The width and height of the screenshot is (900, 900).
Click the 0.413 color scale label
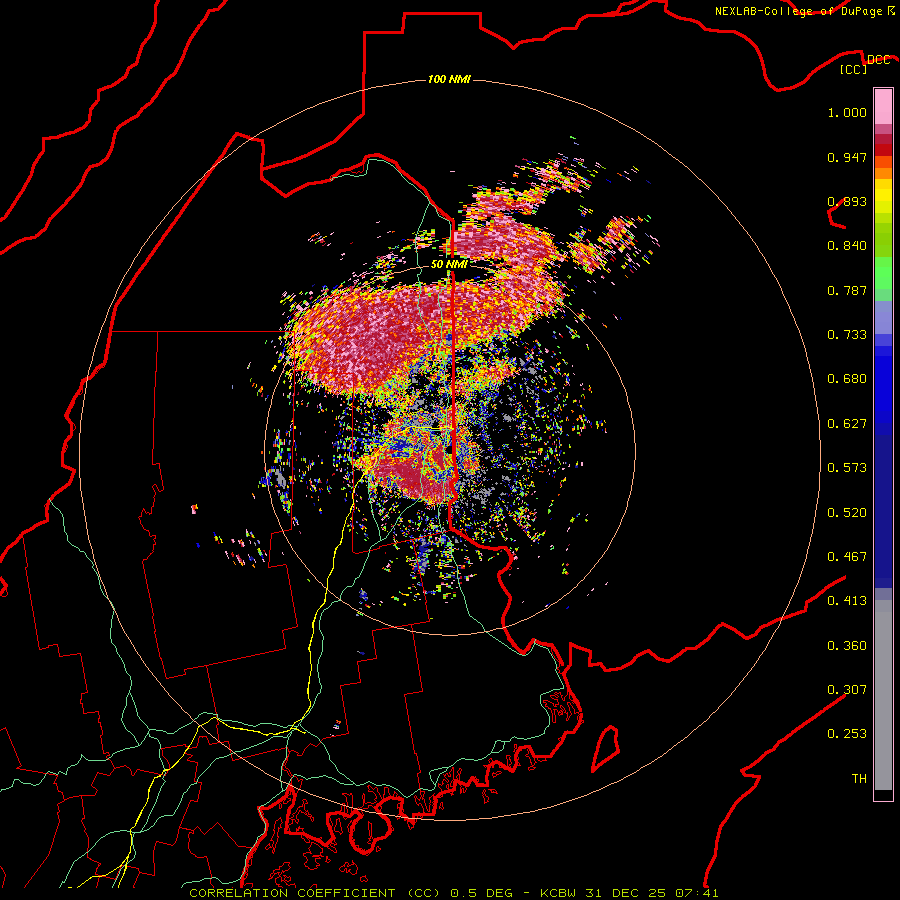click(x=847, y=601)
